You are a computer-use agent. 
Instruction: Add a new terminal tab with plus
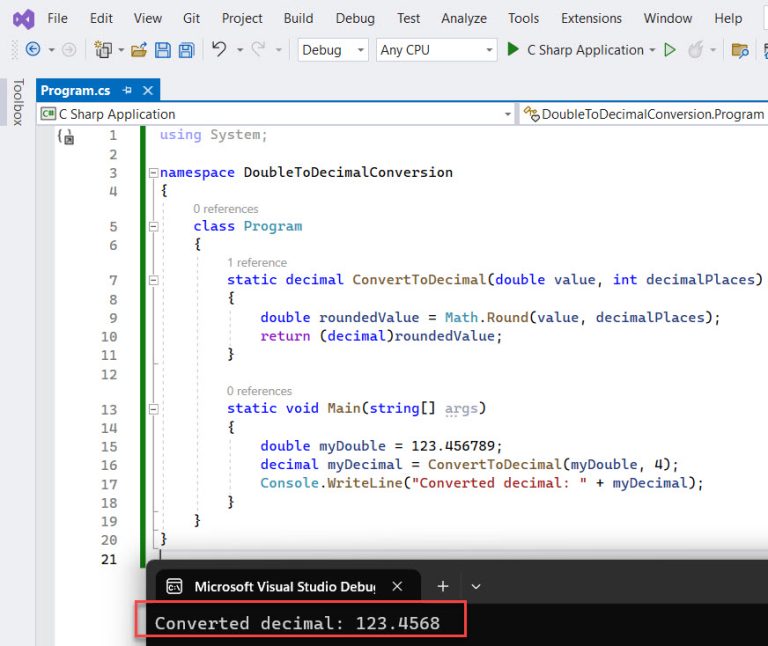click(443, 586)
